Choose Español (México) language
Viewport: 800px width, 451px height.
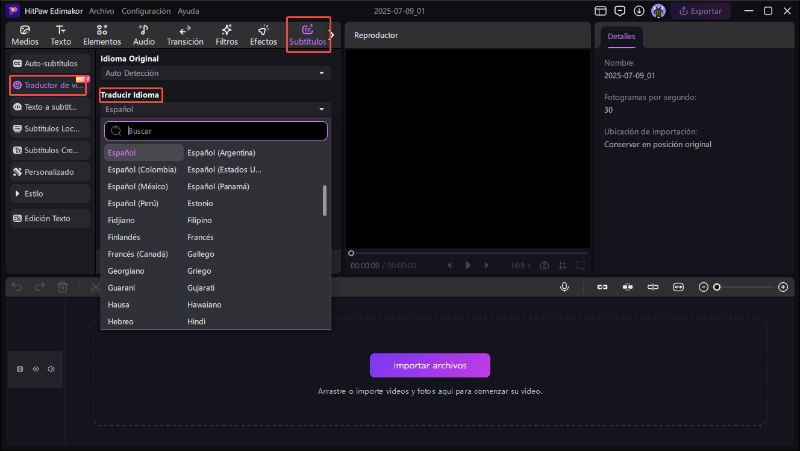pyautogui.click(x=138, y=186)
